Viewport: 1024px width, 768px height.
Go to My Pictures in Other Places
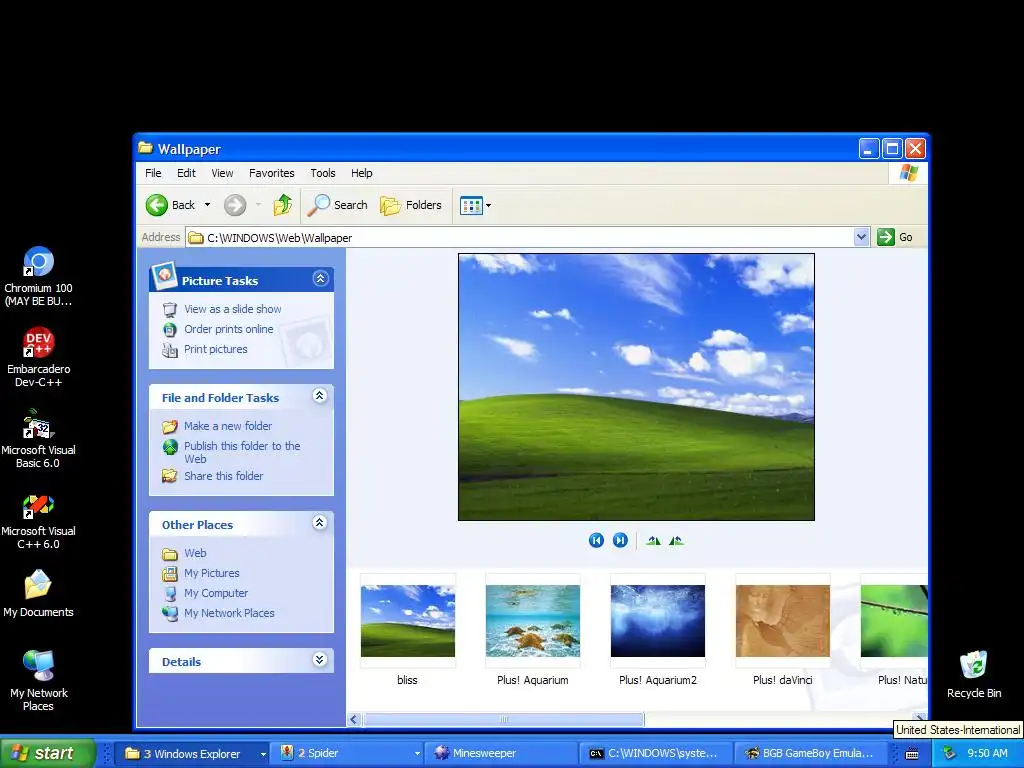click(212, 573)
